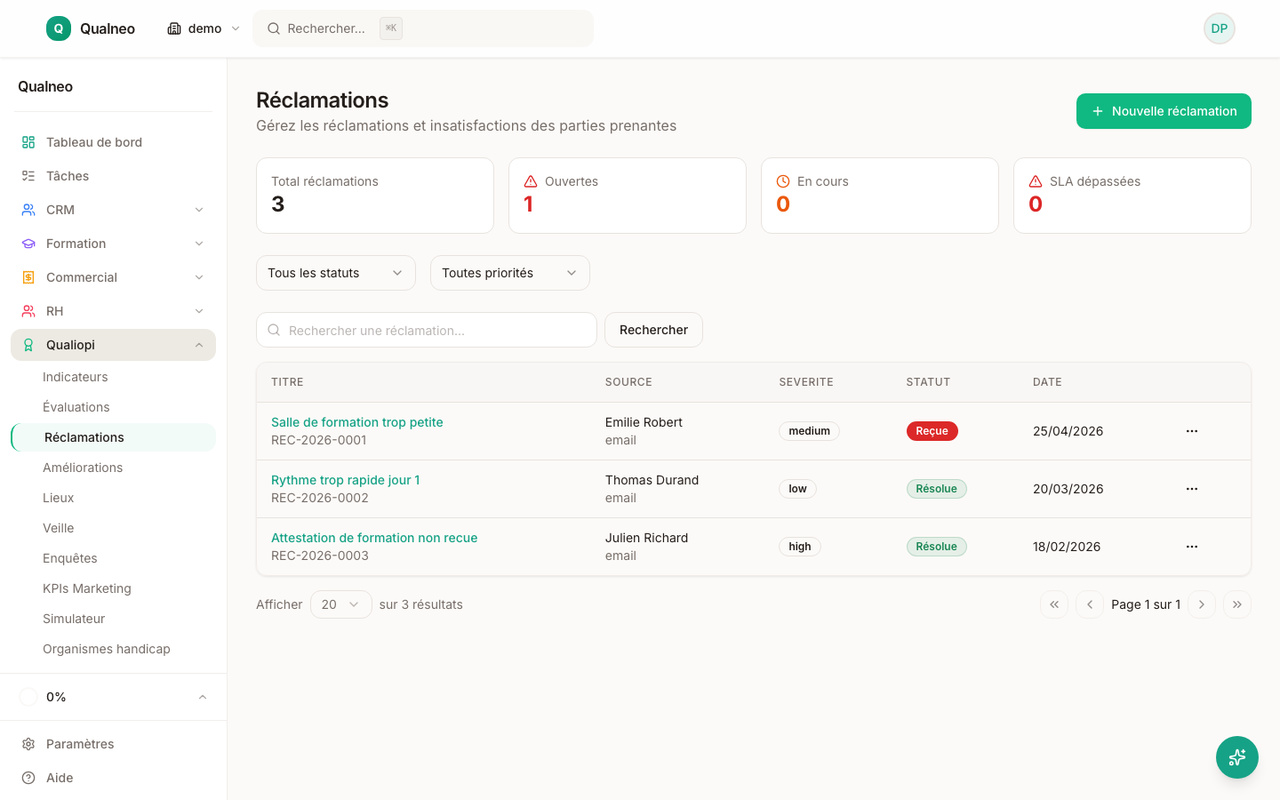Screen dimensions: 1280x800
Task: Open Lieux in the Qualiopi menu
Action: coord(58,498)
